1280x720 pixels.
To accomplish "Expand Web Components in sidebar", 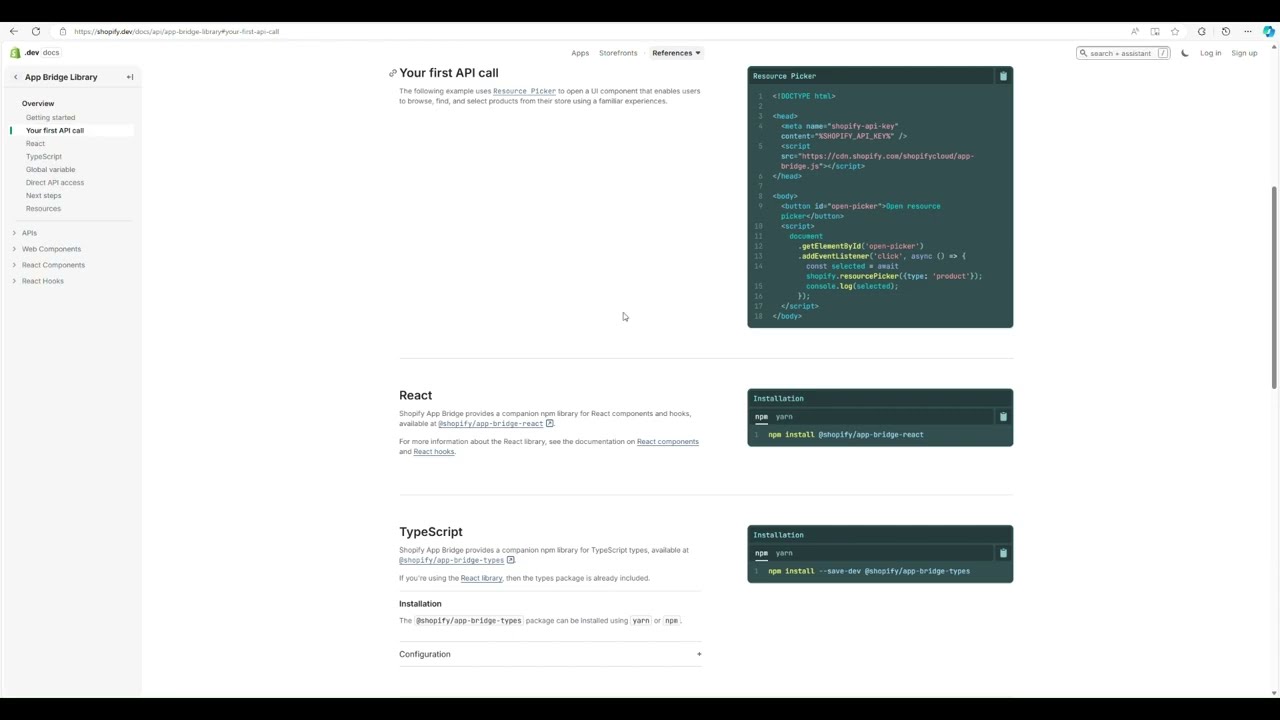I will pos(14,249).
